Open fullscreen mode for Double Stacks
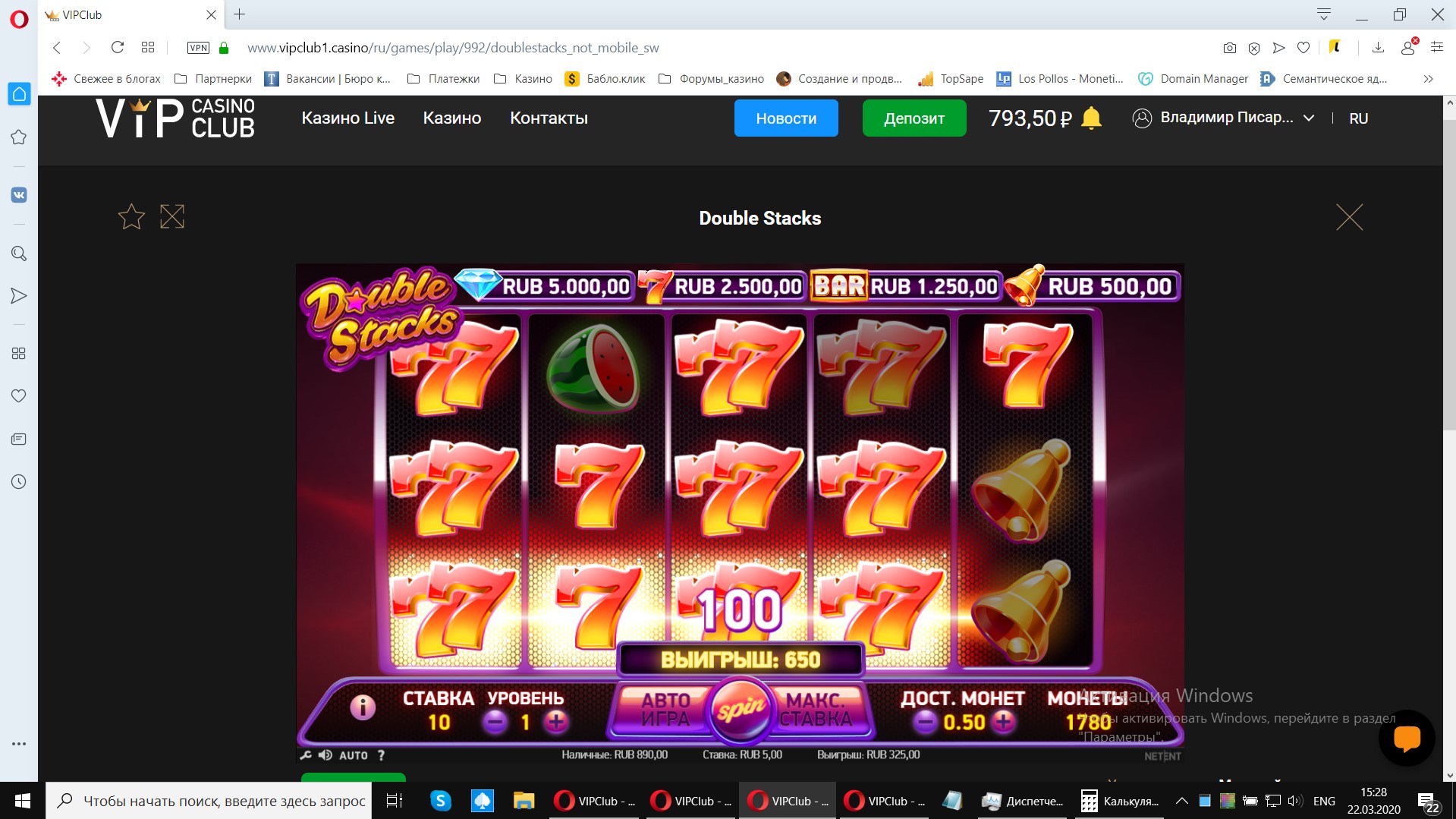This screenshot has width=1456, height=819. [172, 217]
